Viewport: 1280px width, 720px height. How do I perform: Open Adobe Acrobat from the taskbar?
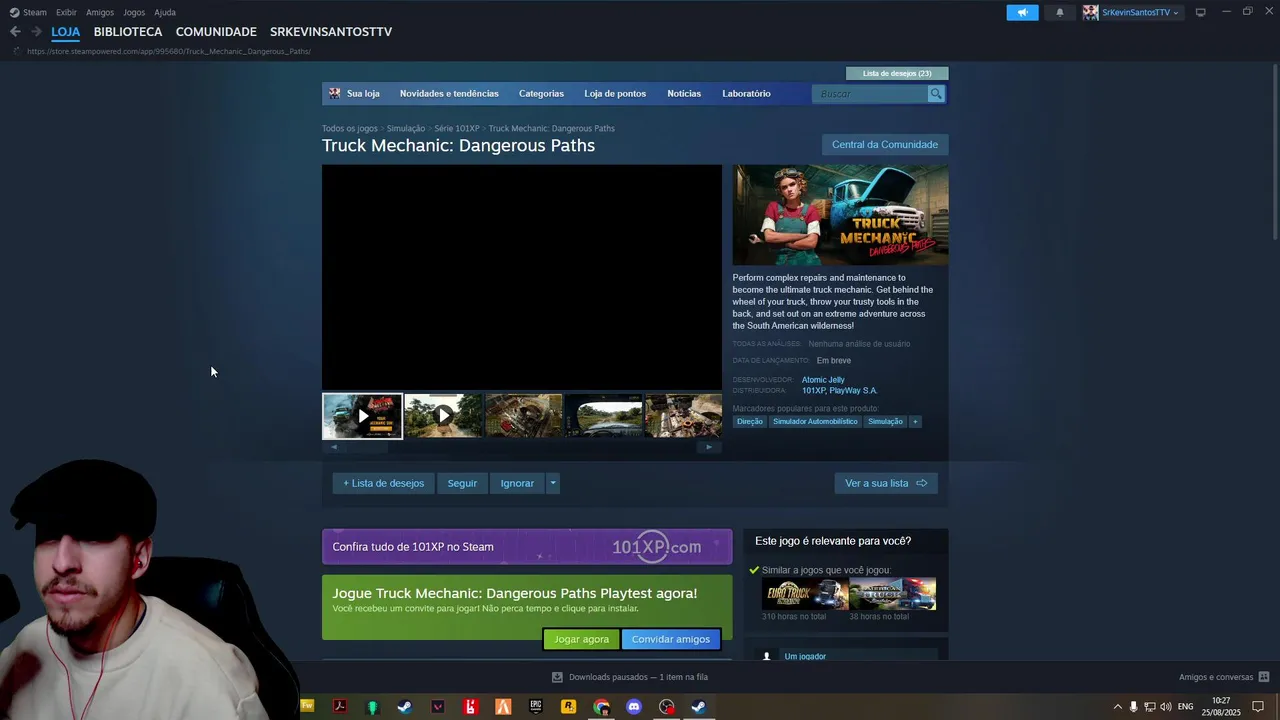click(x=340, y=707)
